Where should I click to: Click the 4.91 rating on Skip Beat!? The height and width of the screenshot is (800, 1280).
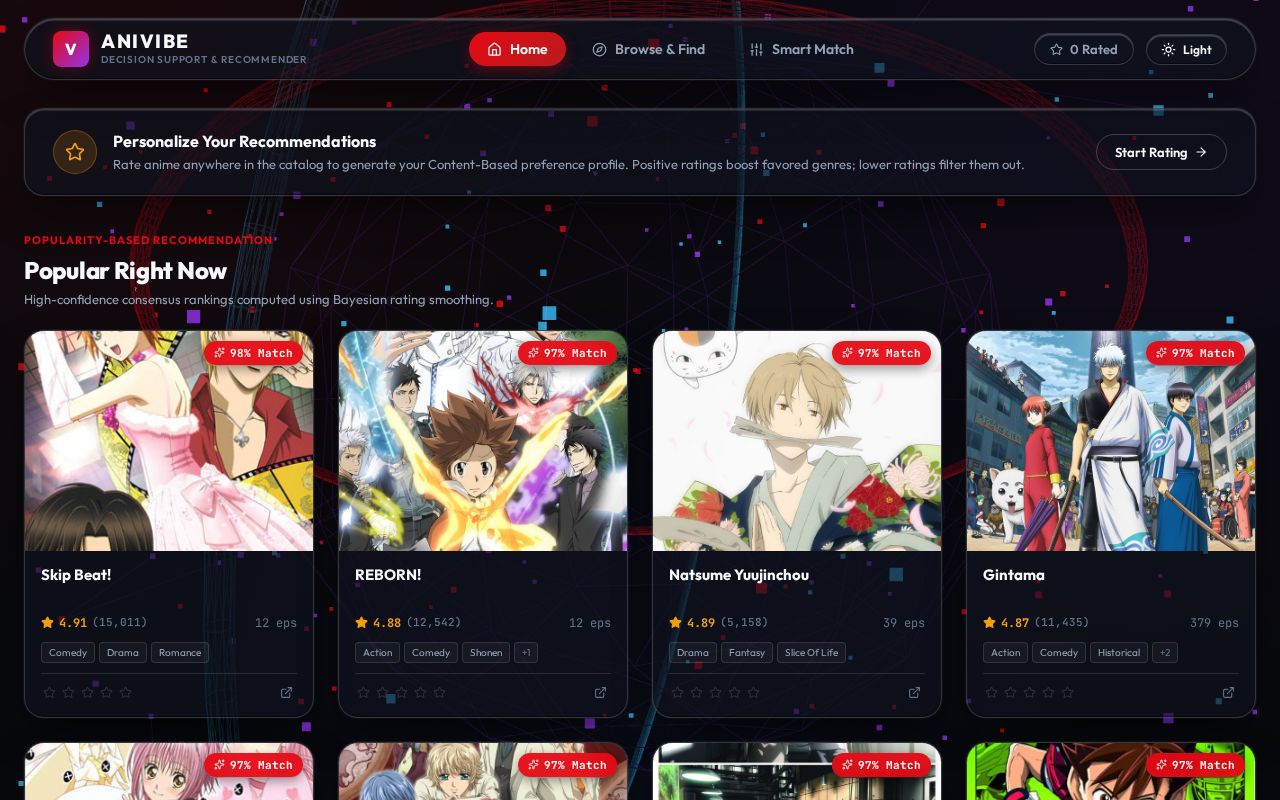(65, 622)
